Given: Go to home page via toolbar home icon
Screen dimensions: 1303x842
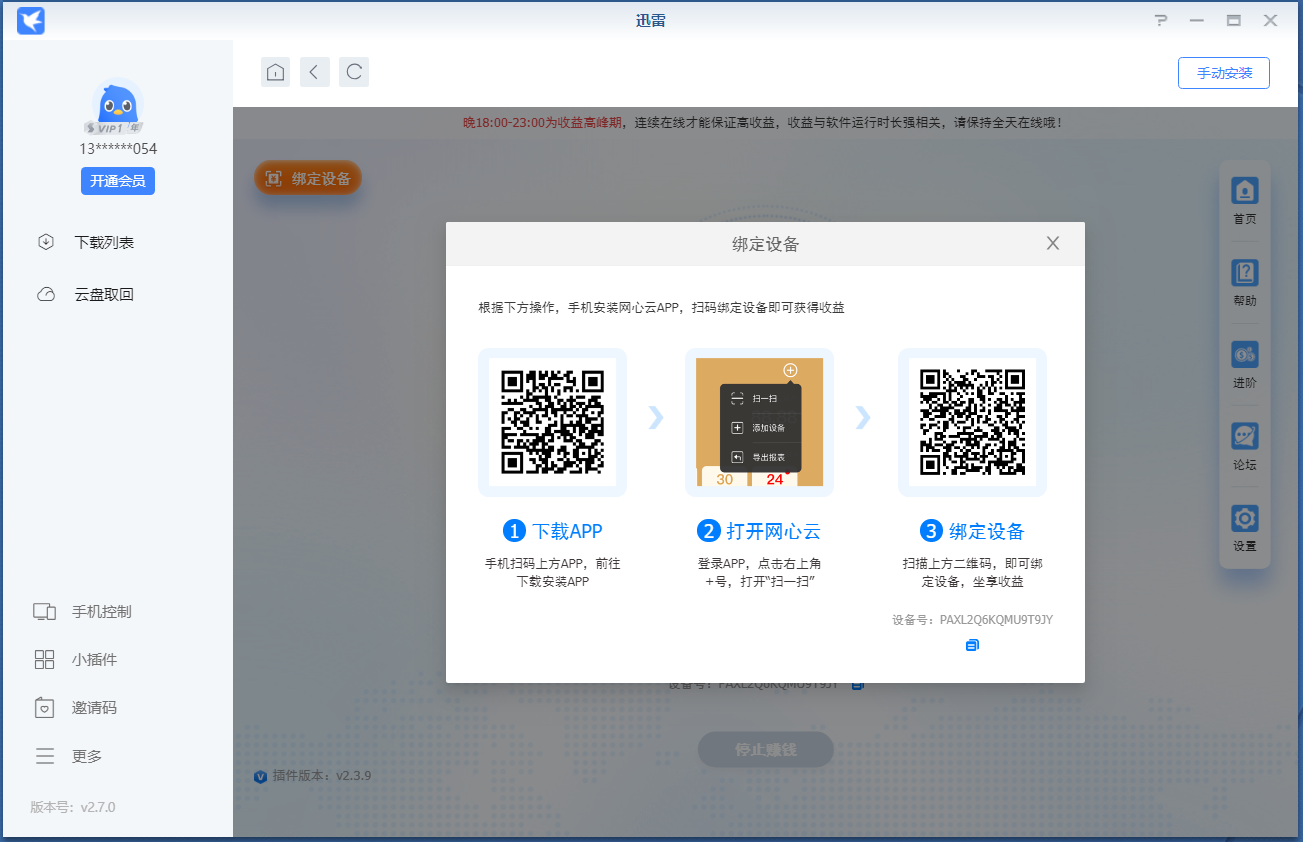Looking at the screenshot, I should click(276, 72).
